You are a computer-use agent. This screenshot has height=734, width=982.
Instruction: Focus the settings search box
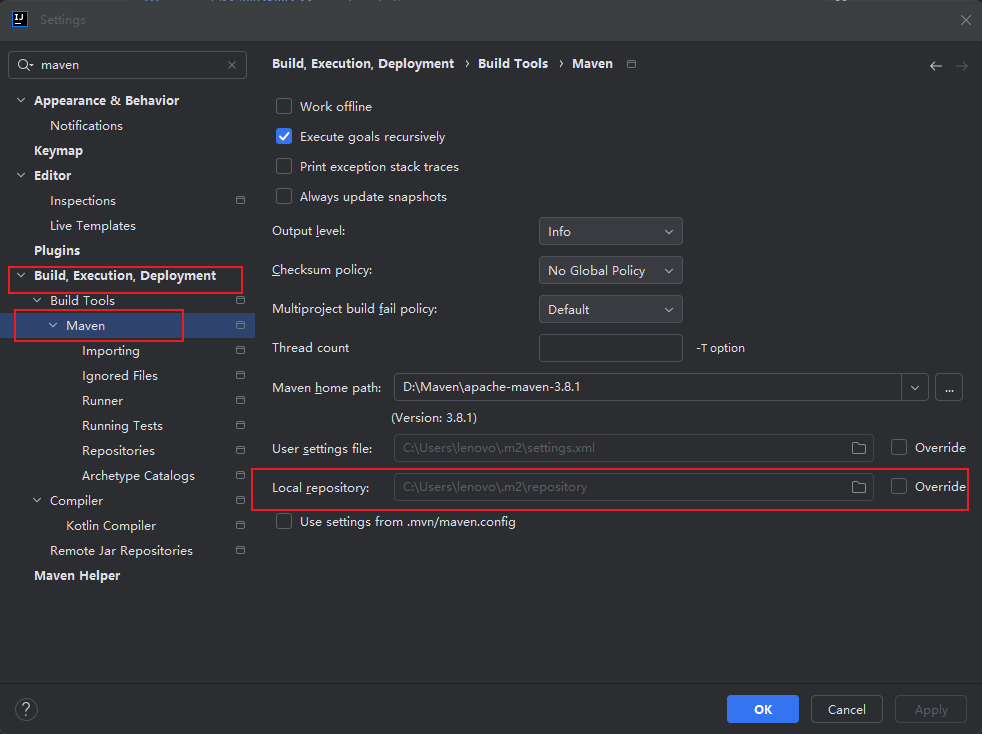point(127,65)
